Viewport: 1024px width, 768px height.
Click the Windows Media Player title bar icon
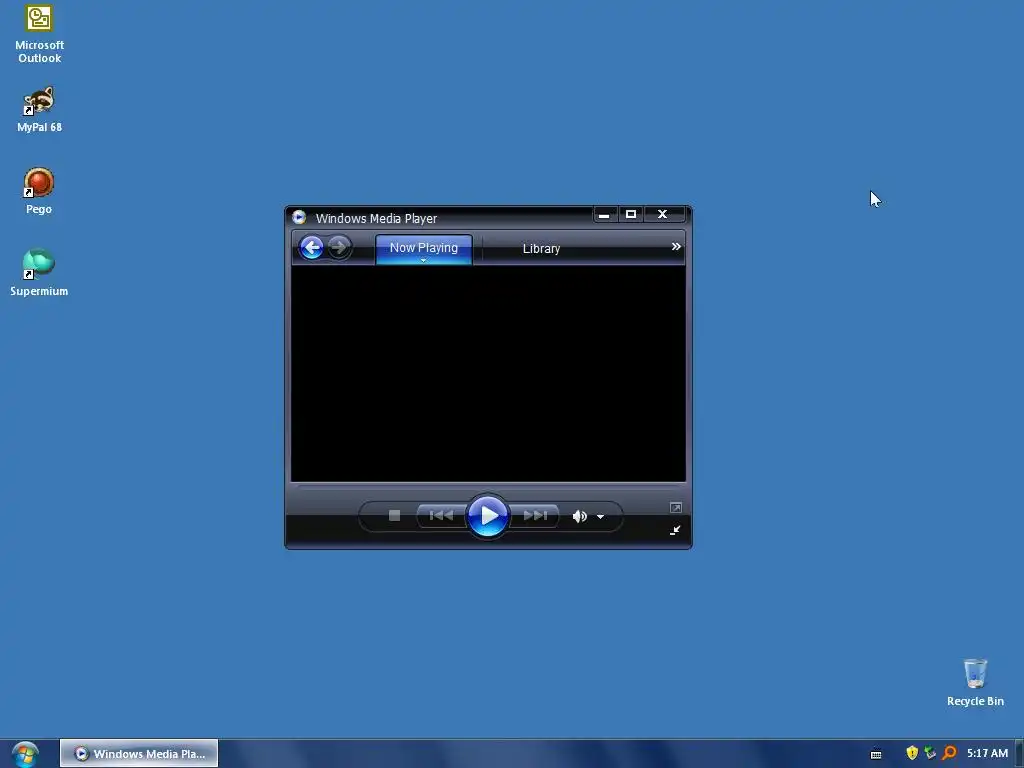pyautogui.click(x=299, y=217)
